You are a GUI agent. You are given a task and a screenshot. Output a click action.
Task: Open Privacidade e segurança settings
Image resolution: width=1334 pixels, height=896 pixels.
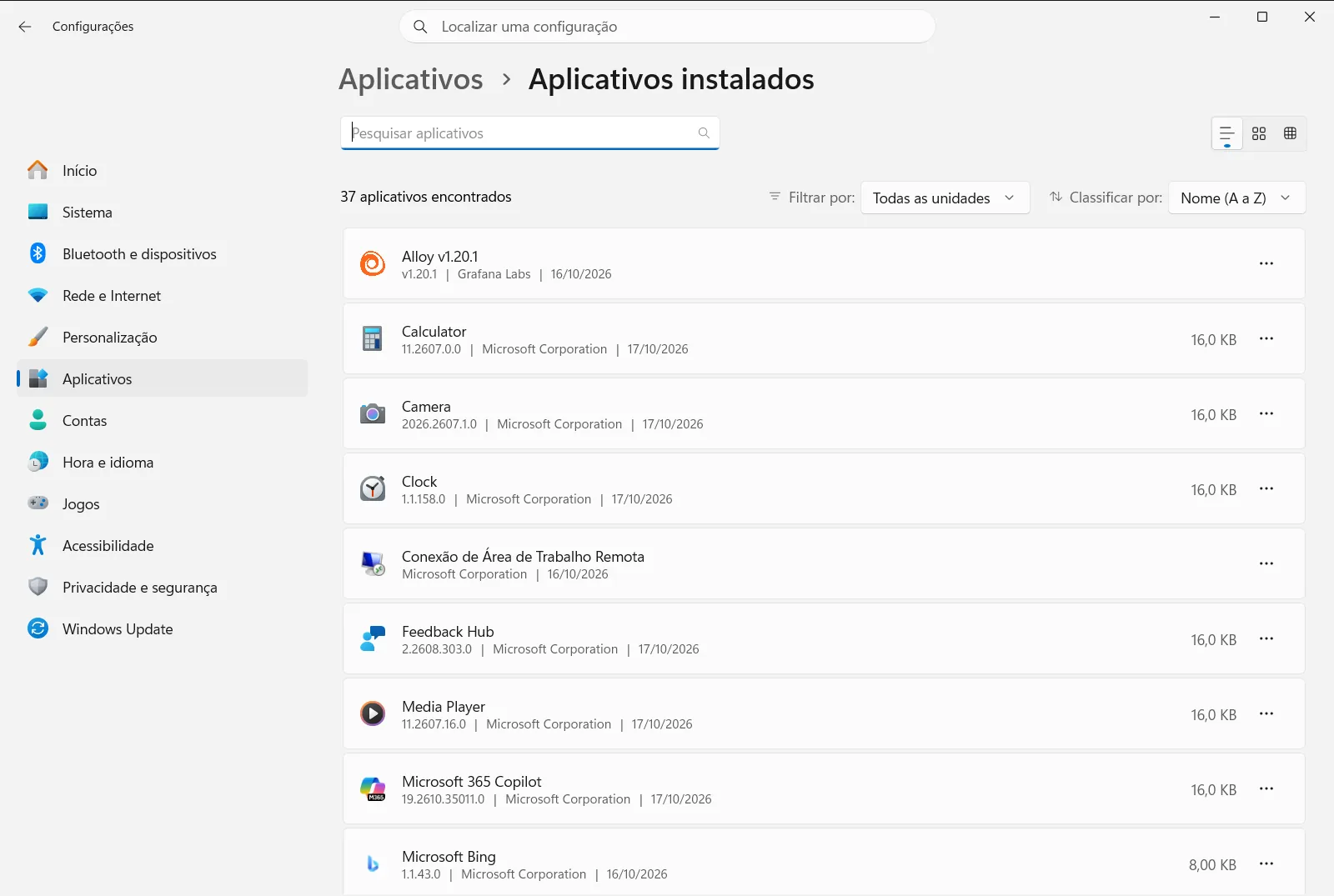click(x=163, y=588)
